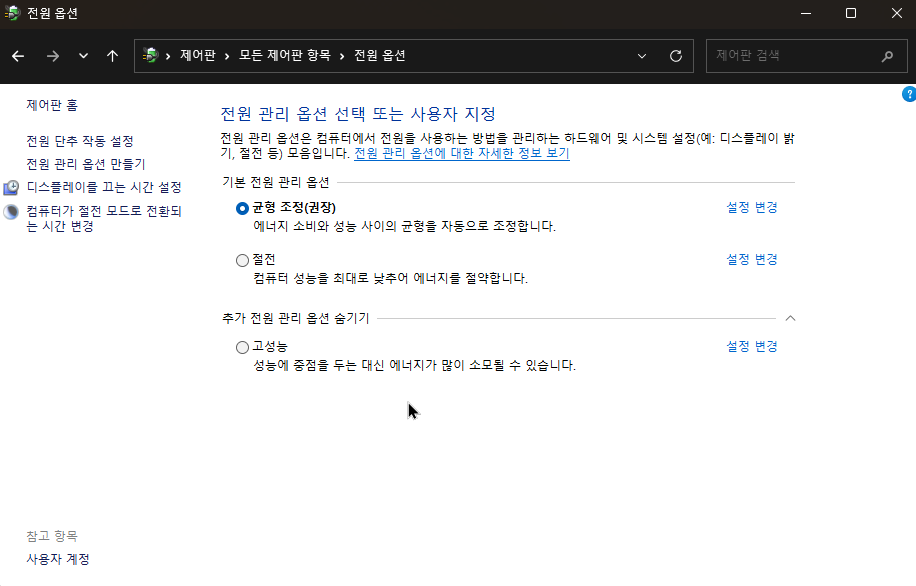Viewport: 916px width, 586px height.
Task: Open 사용자 계정 link
Action: coord(58,559)
